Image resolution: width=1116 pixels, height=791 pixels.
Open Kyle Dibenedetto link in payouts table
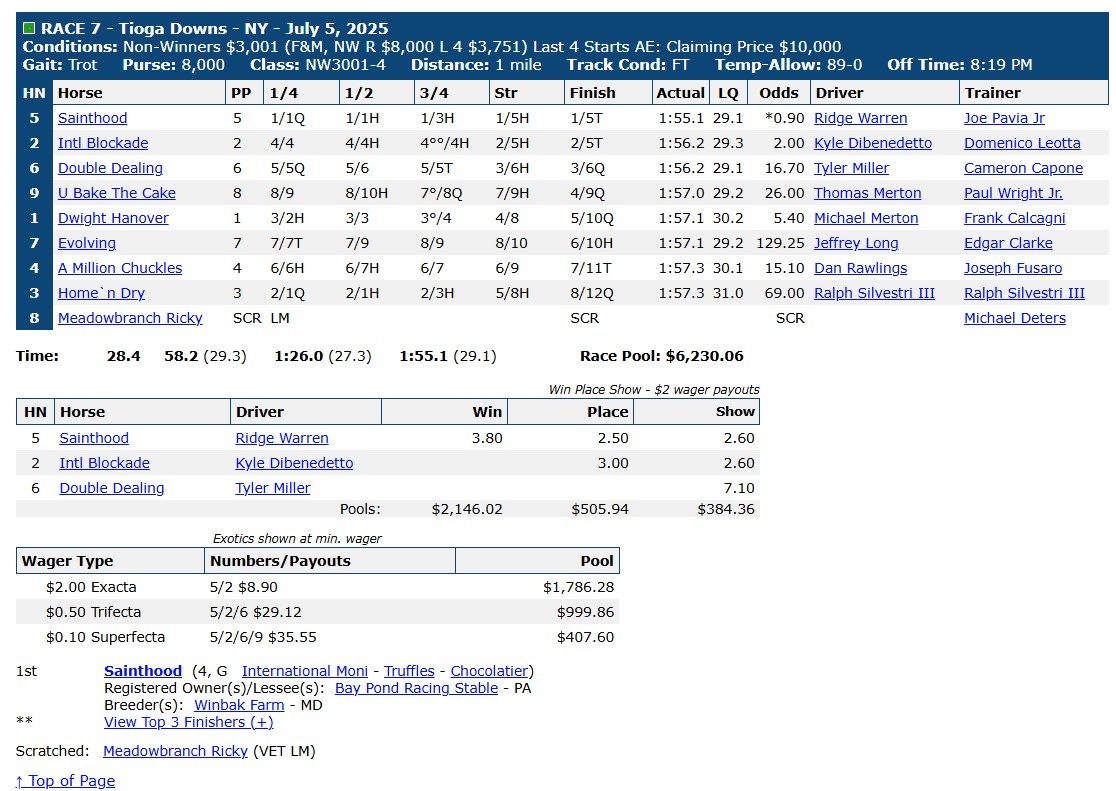pos(294,463)
